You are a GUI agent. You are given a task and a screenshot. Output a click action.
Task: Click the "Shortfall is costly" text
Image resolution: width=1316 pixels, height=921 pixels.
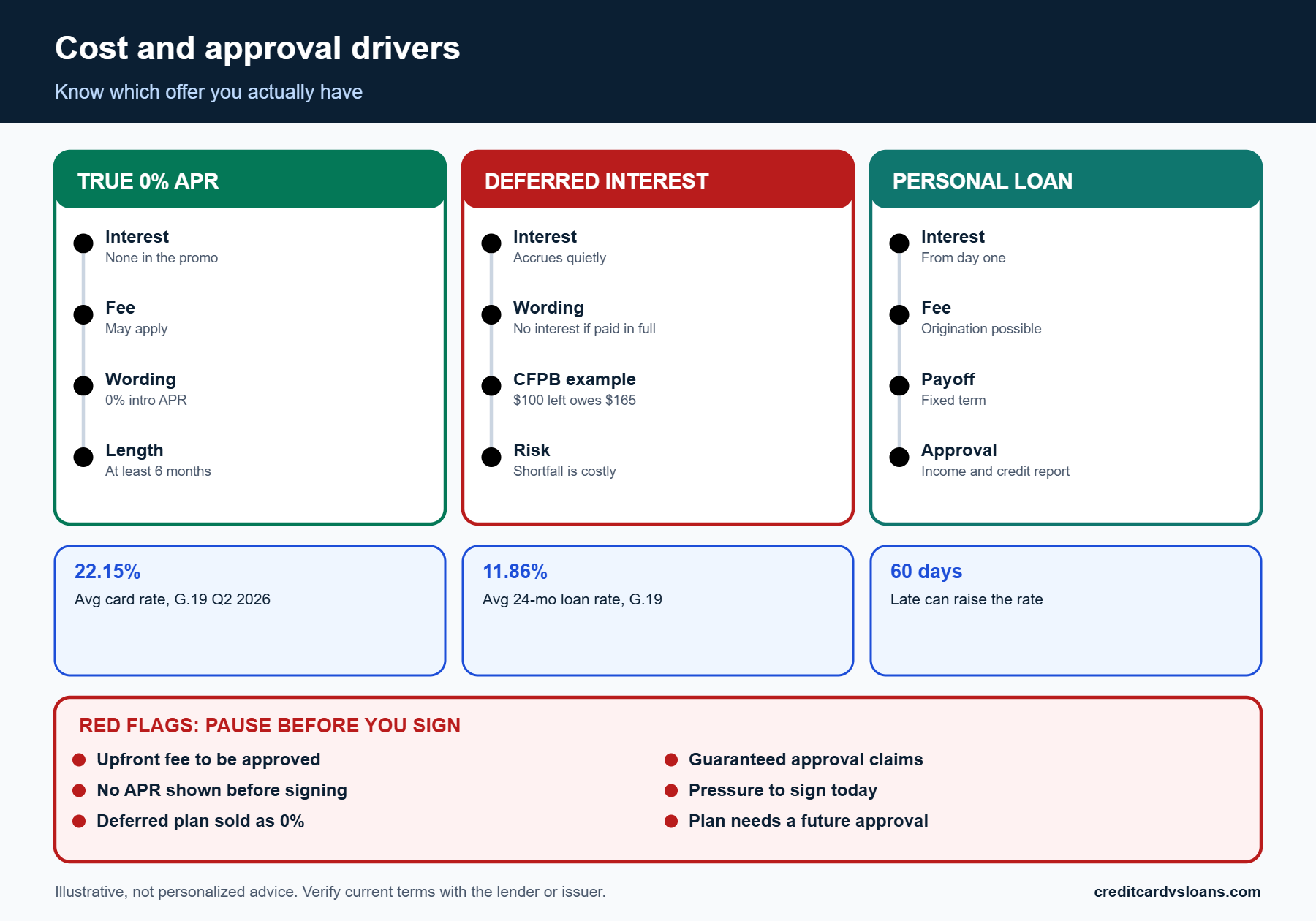click(564, 471)
